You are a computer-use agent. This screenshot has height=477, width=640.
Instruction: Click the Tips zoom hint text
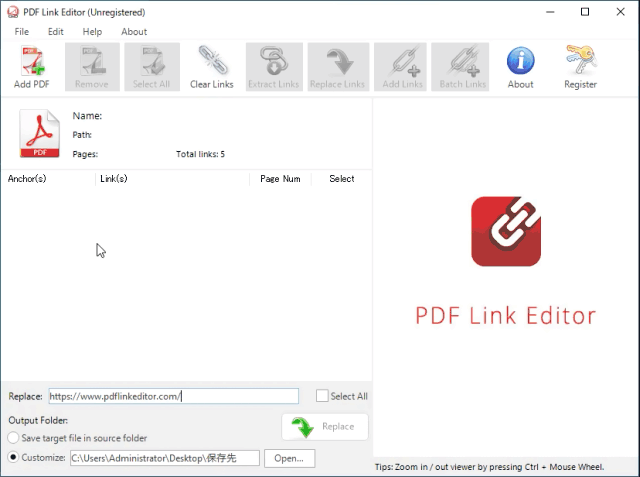(489, 467)
